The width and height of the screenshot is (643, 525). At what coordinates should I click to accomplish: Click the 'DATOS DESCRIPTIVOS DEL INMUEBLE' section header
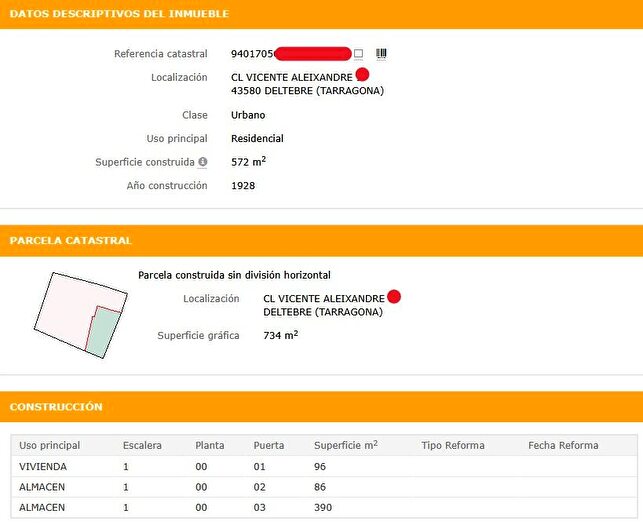click(x=119, y=14)
